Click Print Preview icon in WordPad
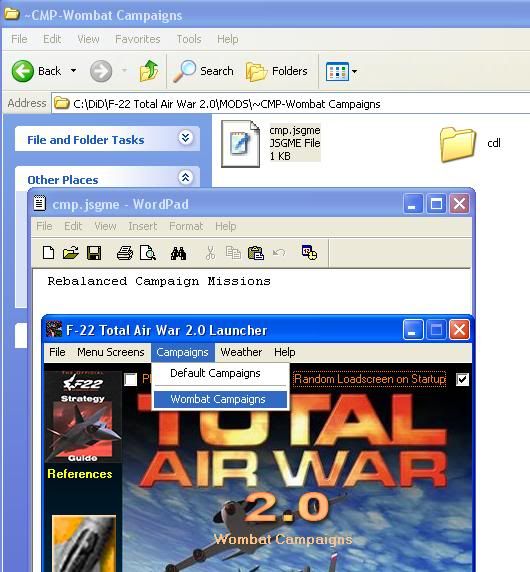This screenshot has width=530, height=572. pos(148,253)
